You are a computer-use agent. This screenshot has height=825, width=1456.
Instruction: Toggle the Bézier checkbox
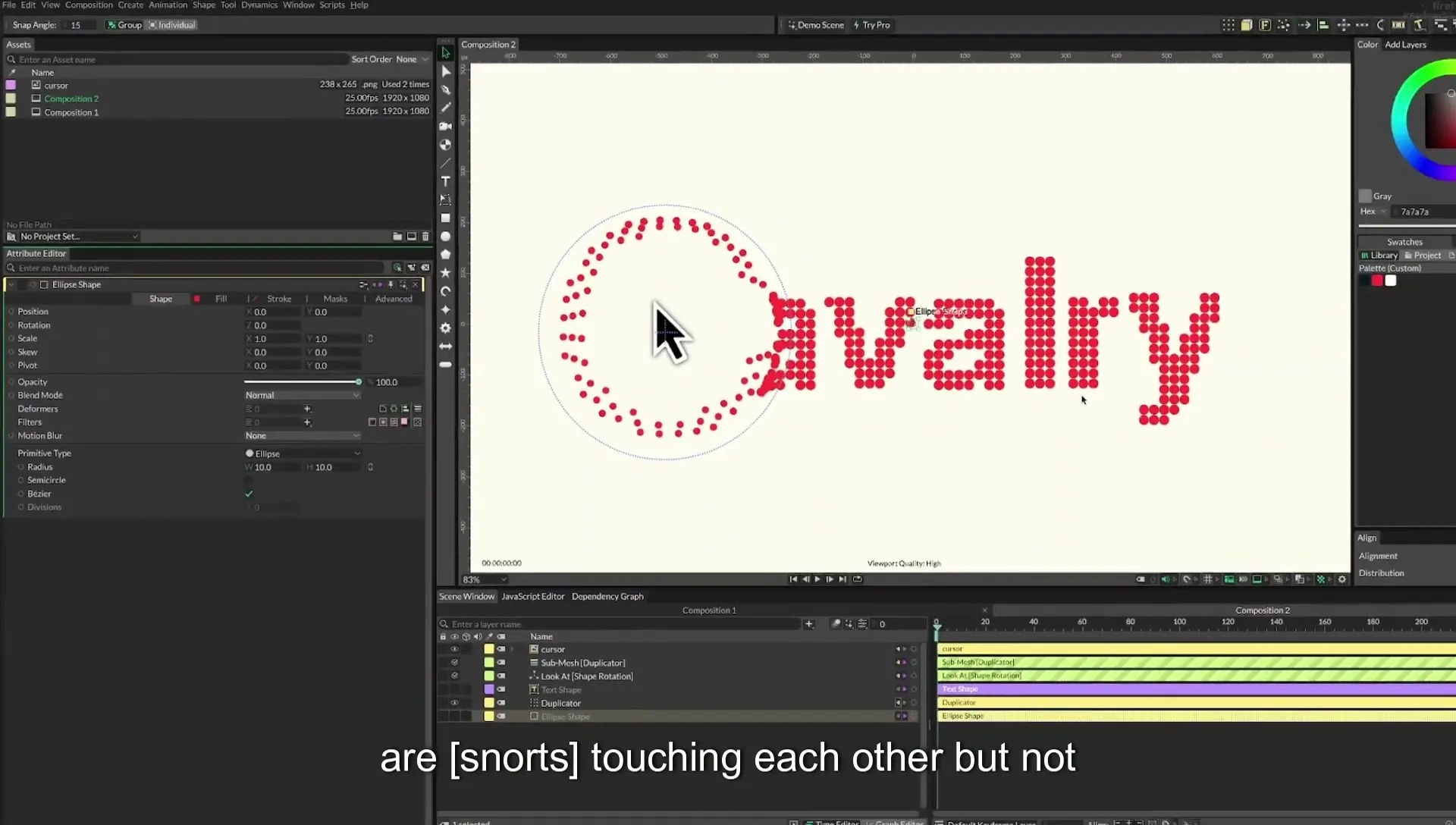[x=249, y=494]
